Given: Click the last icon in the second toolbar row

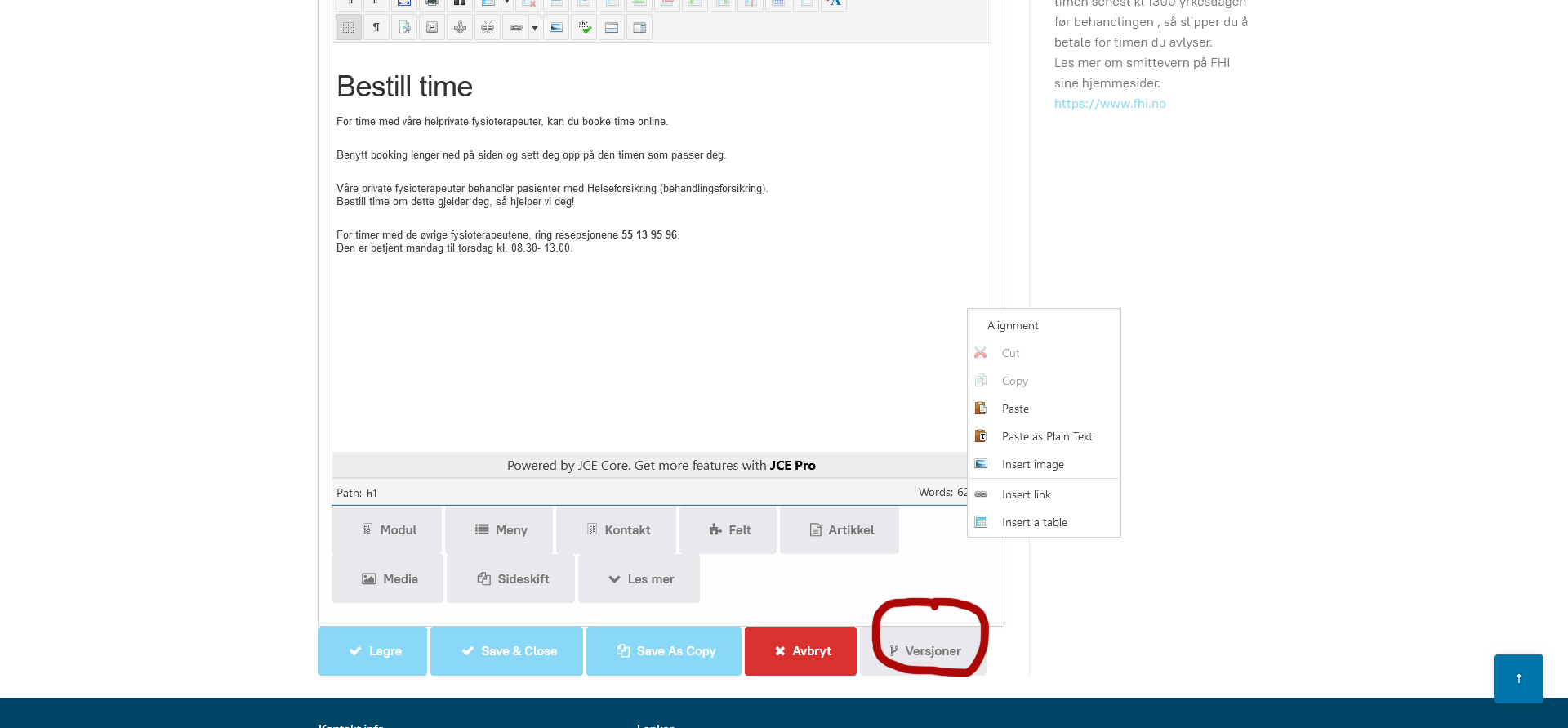Looking at the screenshot, I should [639, 27].
